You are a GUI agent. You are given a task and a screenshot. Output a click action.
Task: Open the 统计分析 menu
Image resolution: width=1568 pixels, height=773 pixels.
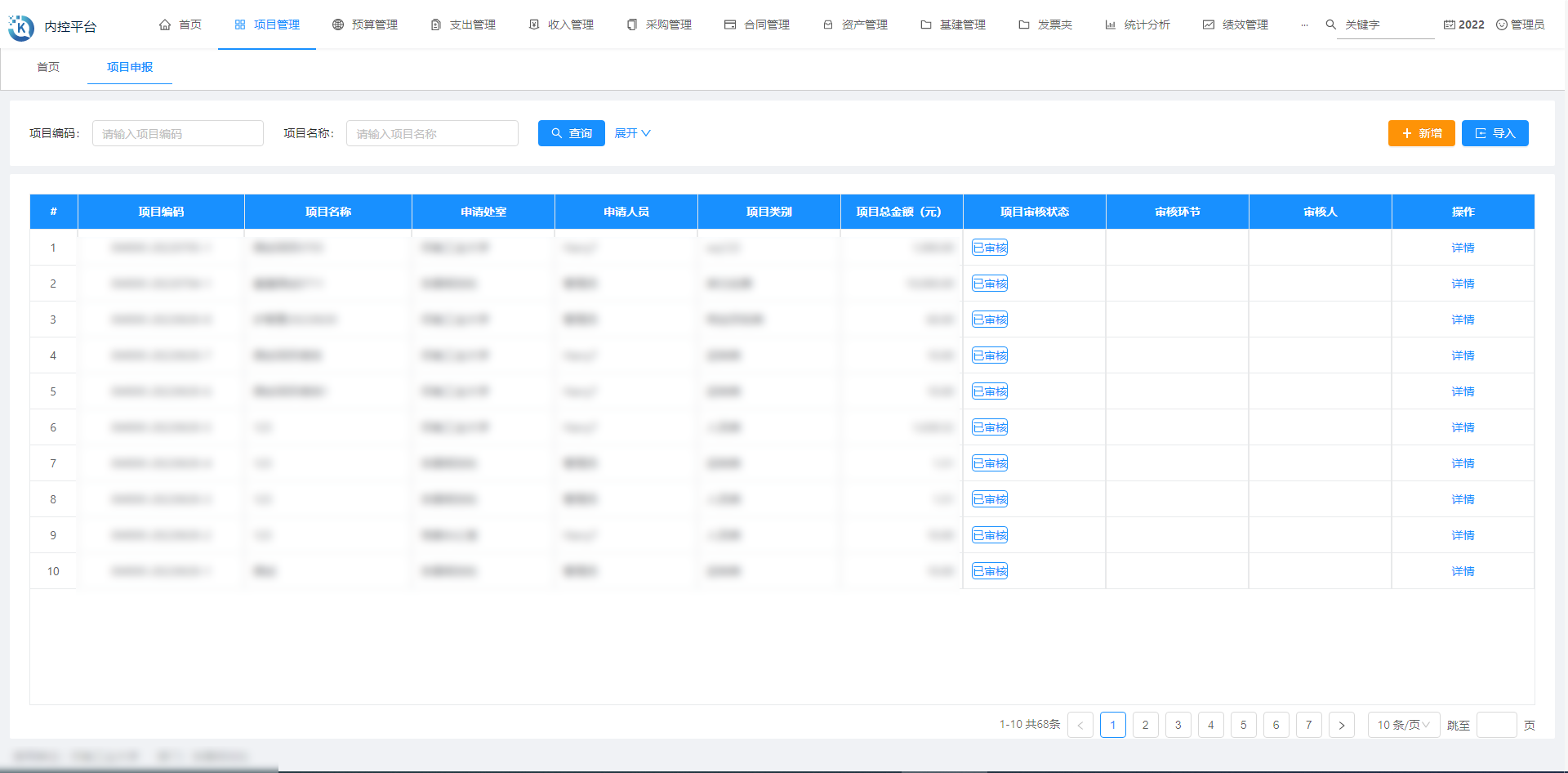coord(1138,25)
